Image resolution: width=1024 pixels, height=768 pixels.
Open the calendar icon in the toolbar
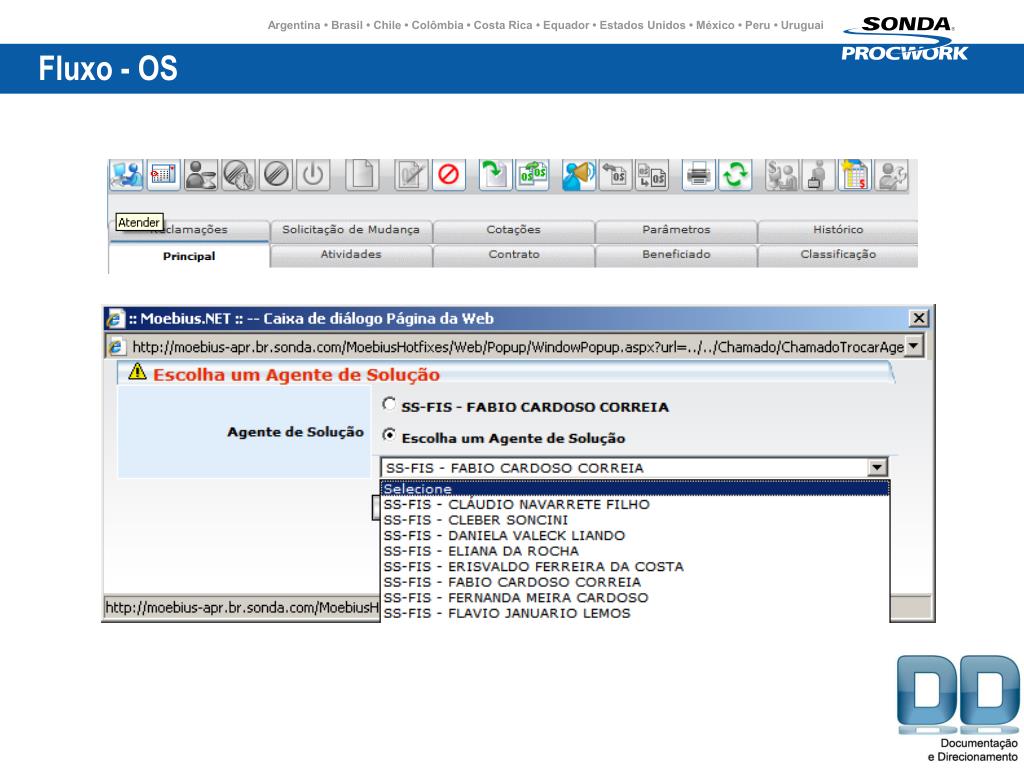tap(163, 175)
